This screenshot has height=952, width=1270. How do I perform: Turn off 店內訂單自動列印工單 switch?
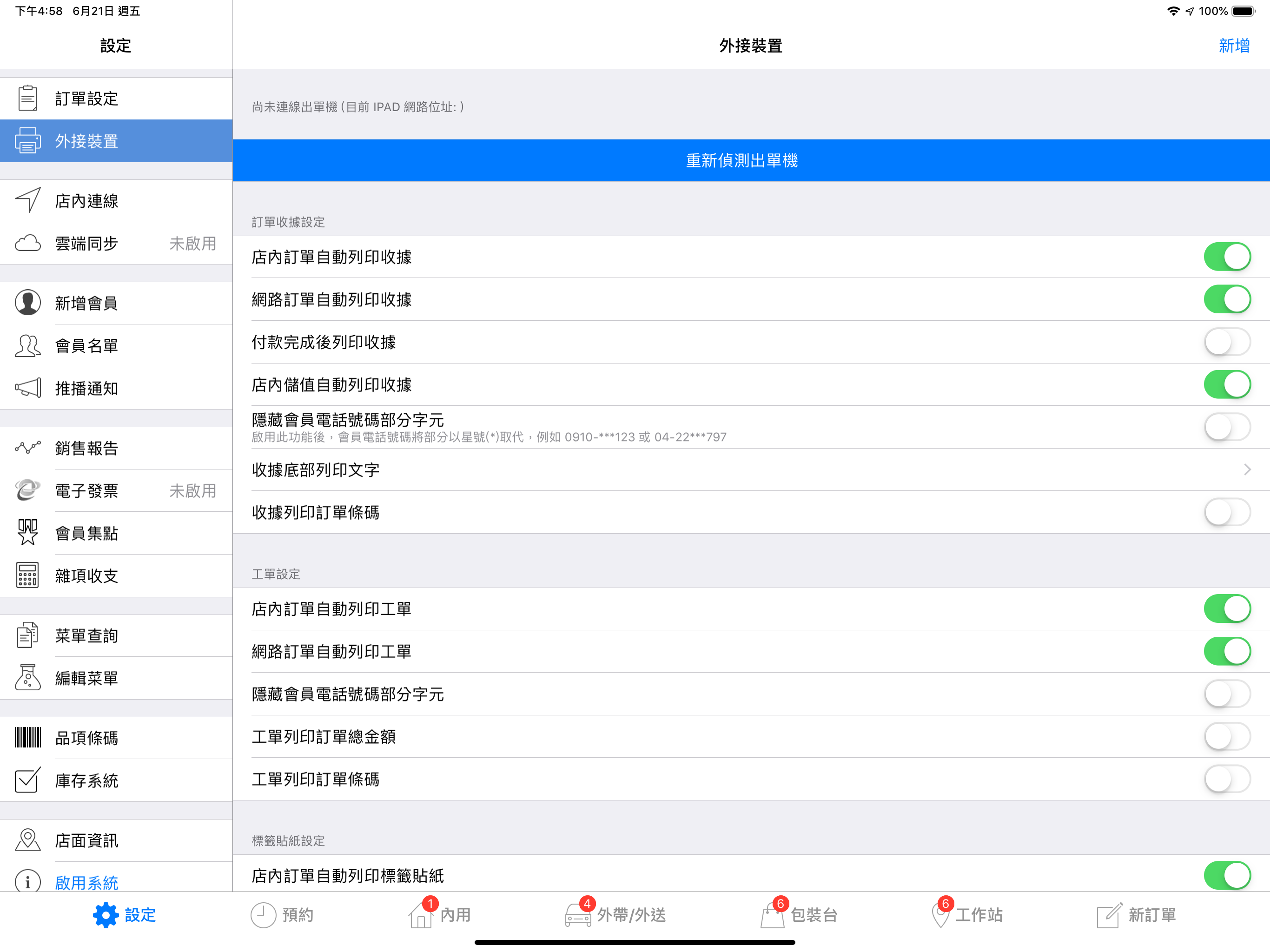click(x=1227, y=608)
